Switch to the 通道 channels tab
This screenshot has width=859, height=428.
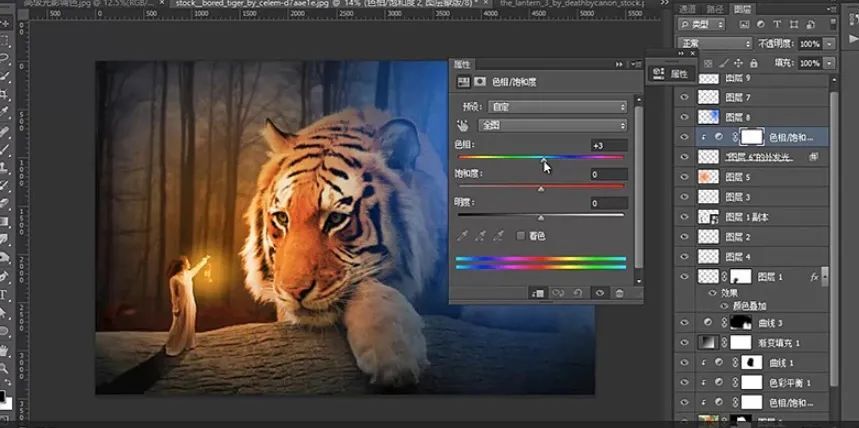[x=687, y=9]
